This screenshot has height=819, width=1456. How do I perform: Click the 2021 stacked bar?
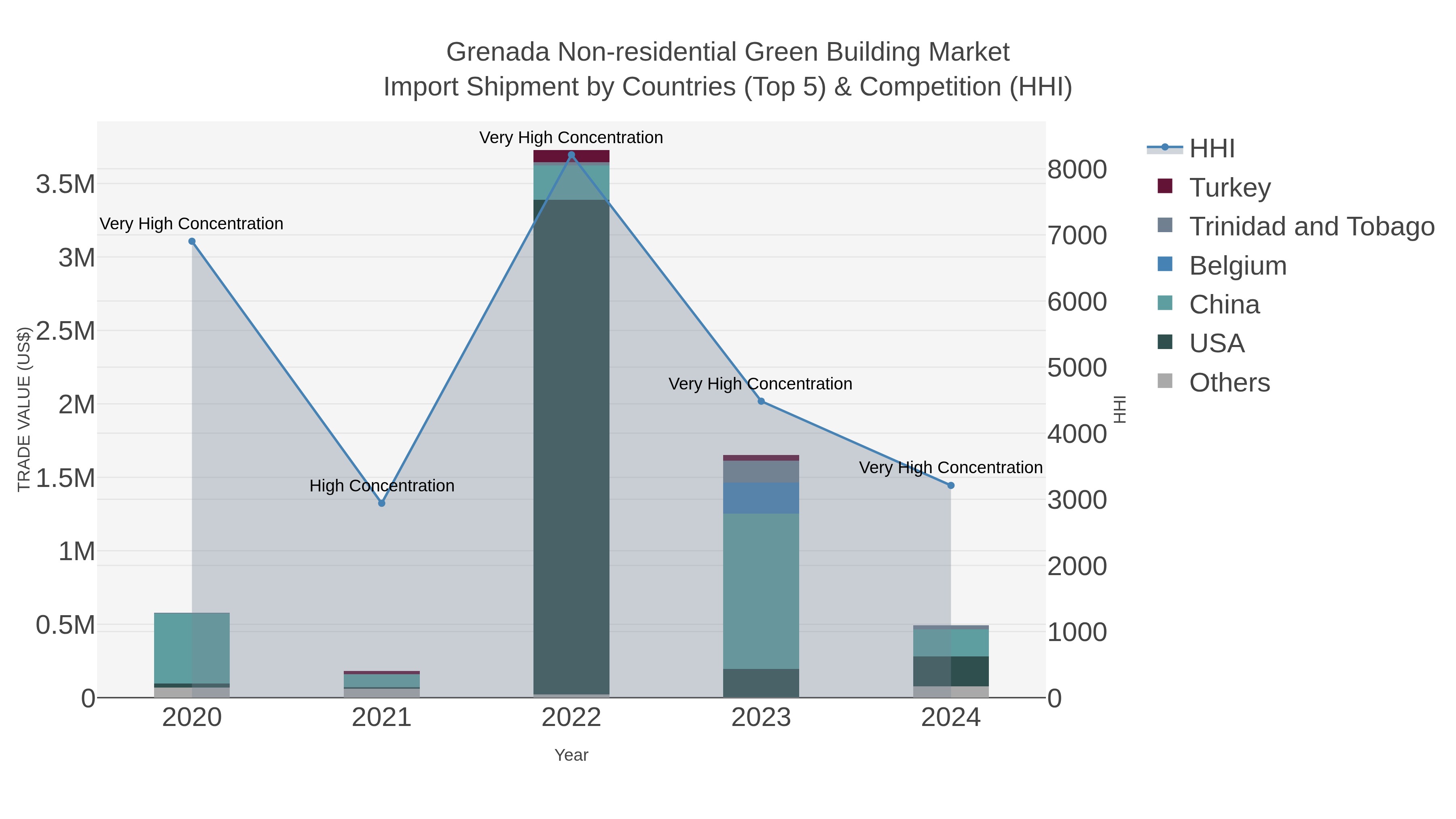coord(381,684)
